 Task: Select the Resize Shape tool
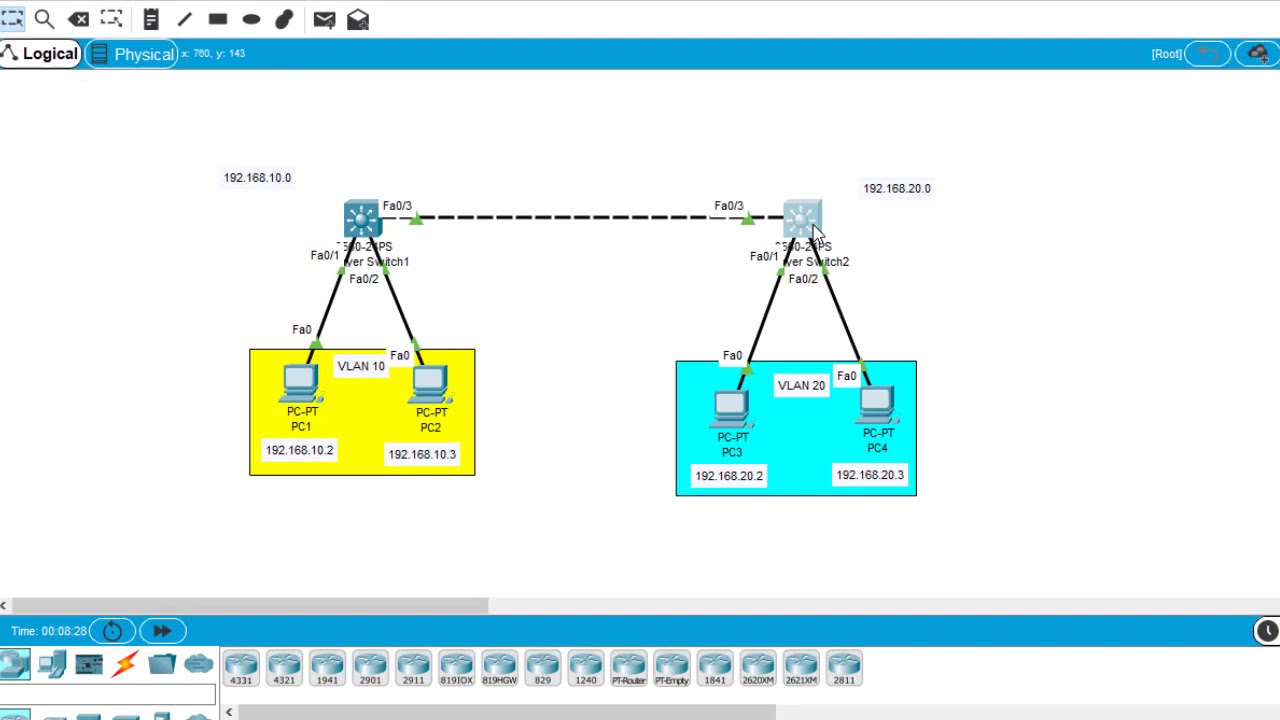click(x=111, y=19)
